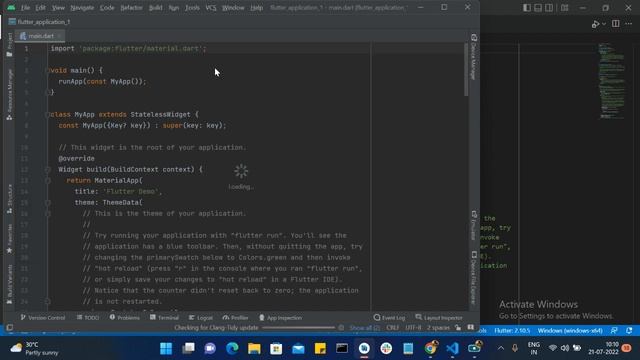This screenshot has height=360, width=640.
Task: Open Visual Studio Code from the taskbar
Action: coord(452,349)
